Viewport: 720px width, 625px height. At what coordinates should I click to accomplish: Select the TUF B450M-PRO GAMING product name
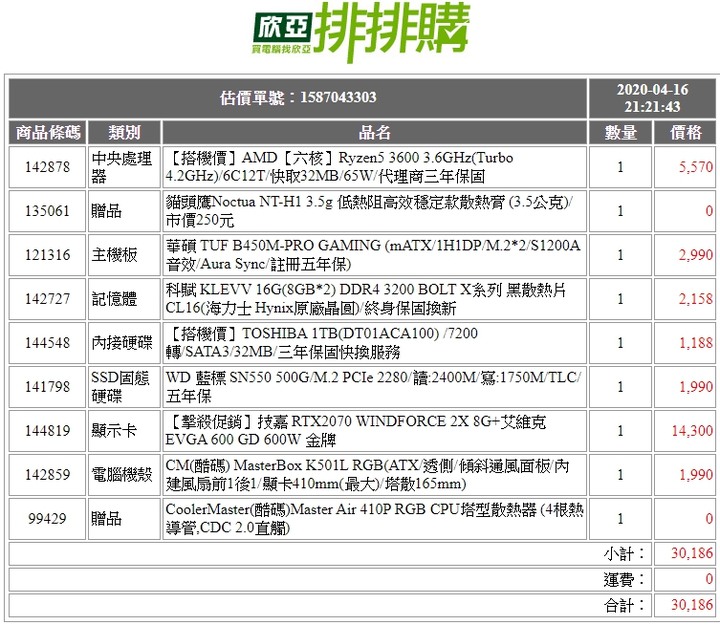click(375, 255)
